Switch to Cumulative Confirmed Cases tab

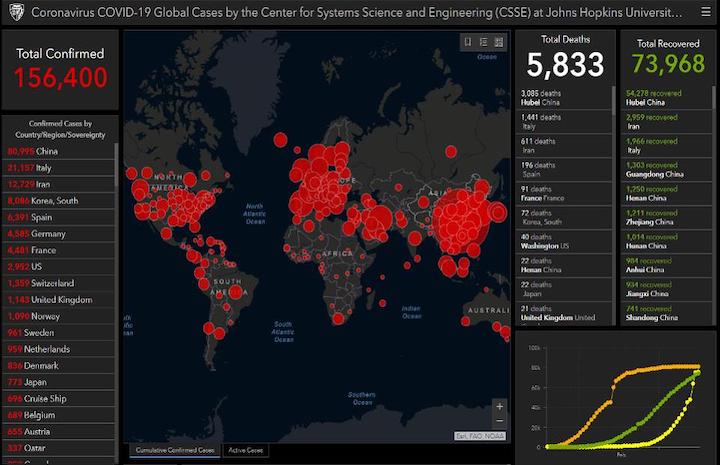pos(175,450)
